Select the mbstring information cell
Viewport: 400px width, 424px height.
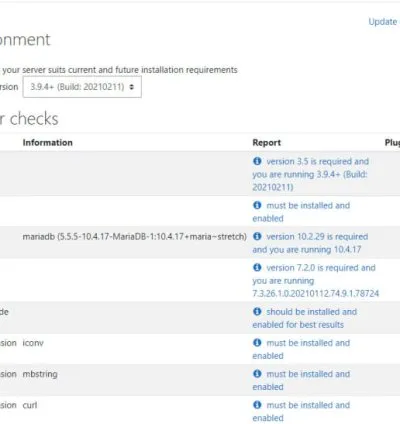(x=40, y=374)
